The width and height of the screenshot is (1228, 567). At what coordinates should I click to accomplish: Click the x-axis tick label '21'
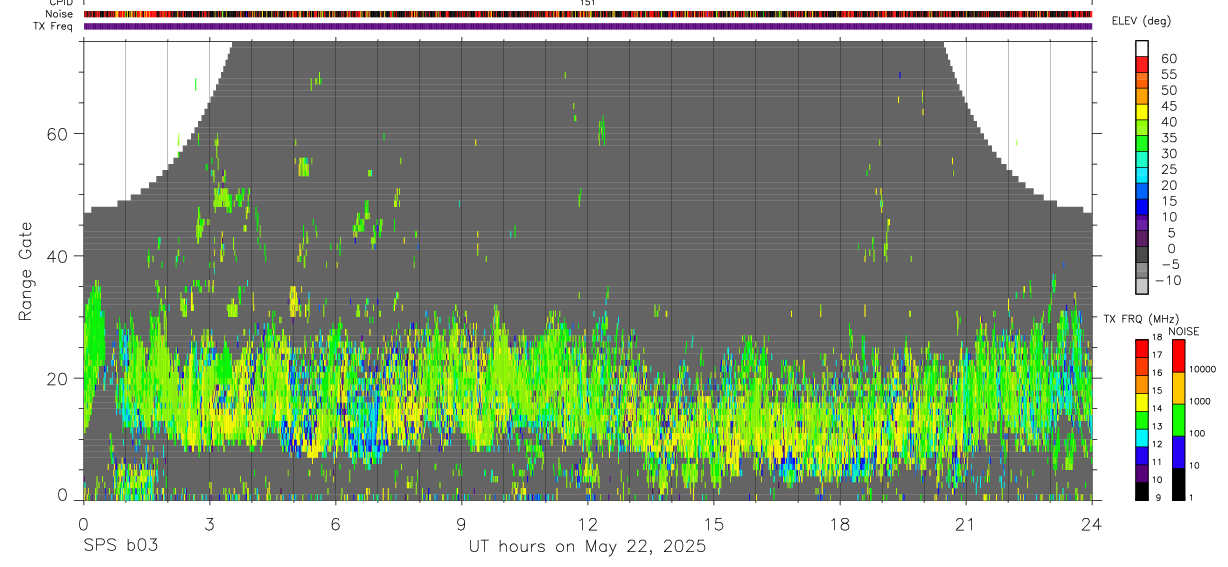click(966, 523)
